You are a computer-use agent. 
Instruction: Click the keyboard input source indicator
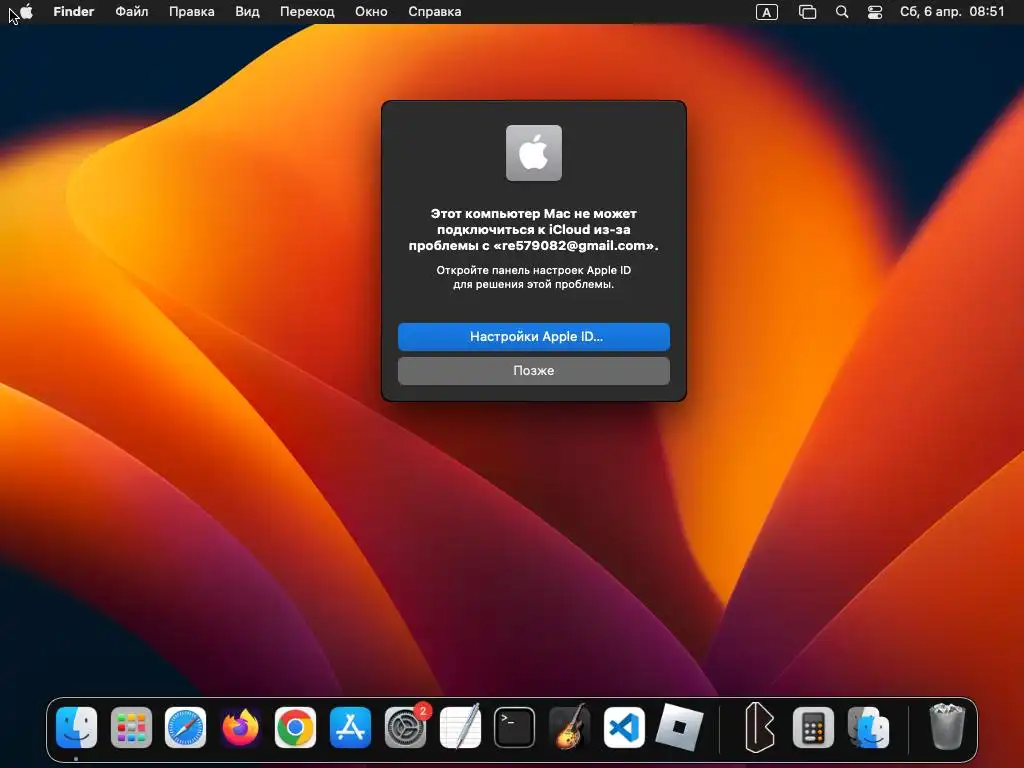[x=767, y=12]
